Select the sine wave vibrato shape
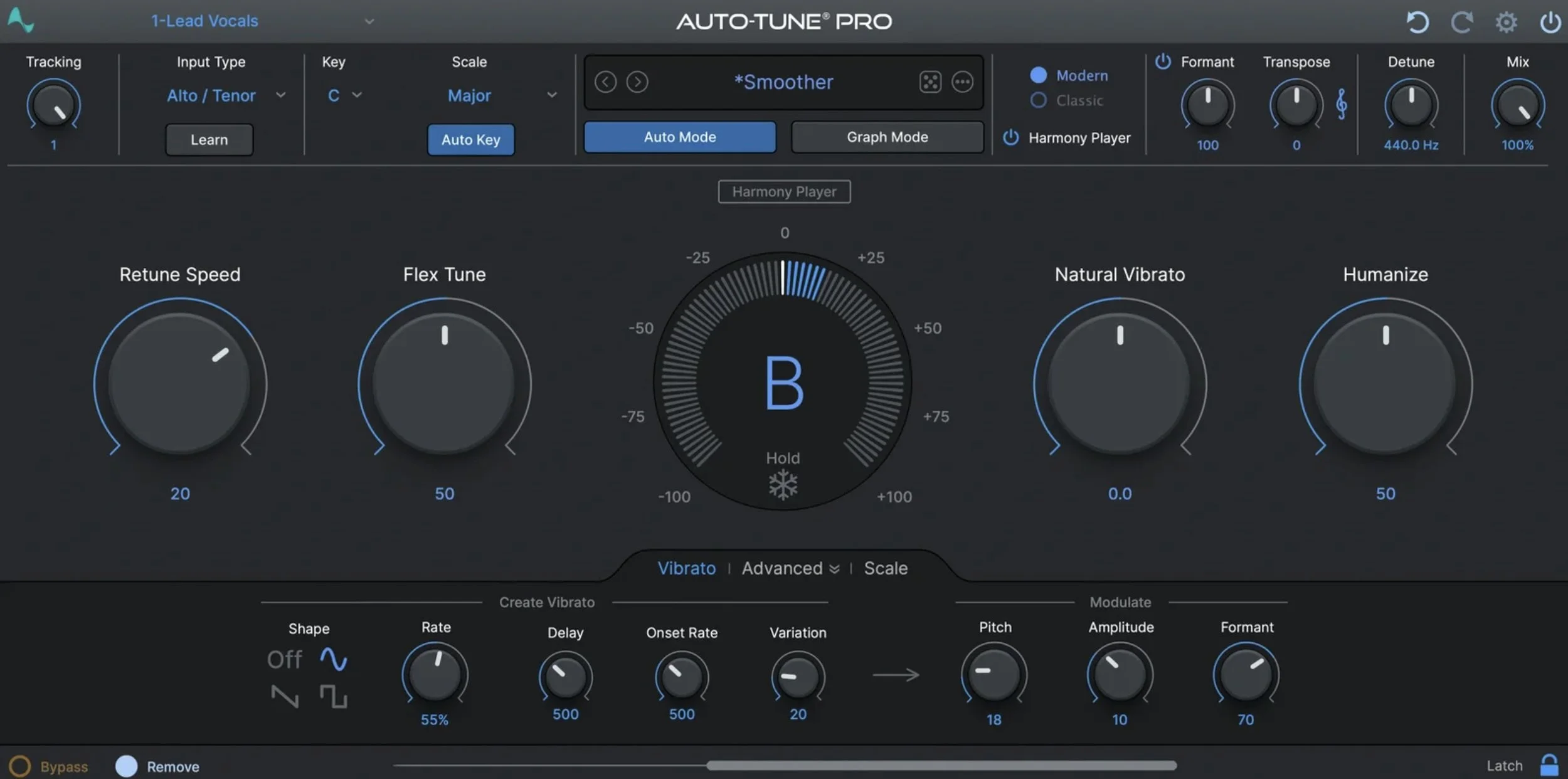The image size is (1568, 779). pyautogui.click(x=333, y=659)
